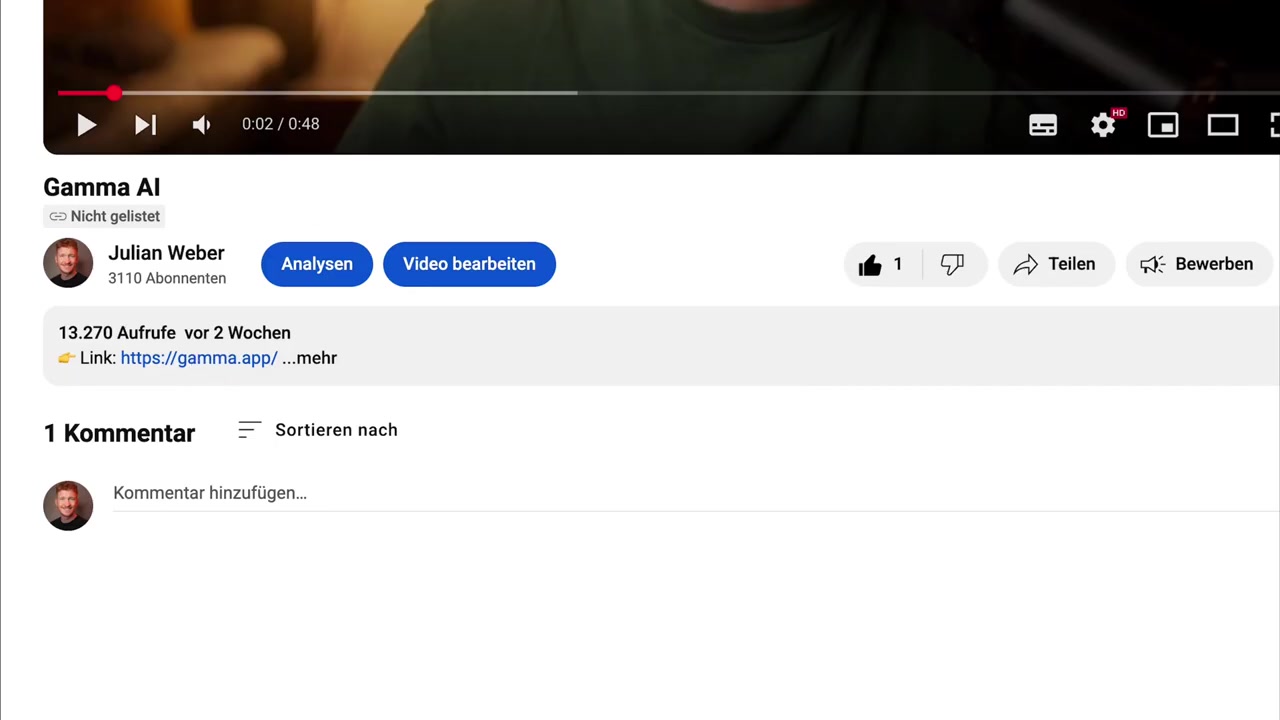The width and height of the screenshot is (1280, 720).
Task: Toggle subtitles on the player
Action: point(1043,125)
